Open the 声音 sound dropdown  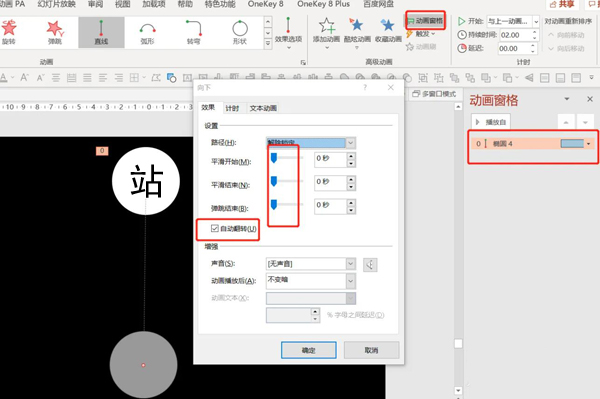click(350, 264)
